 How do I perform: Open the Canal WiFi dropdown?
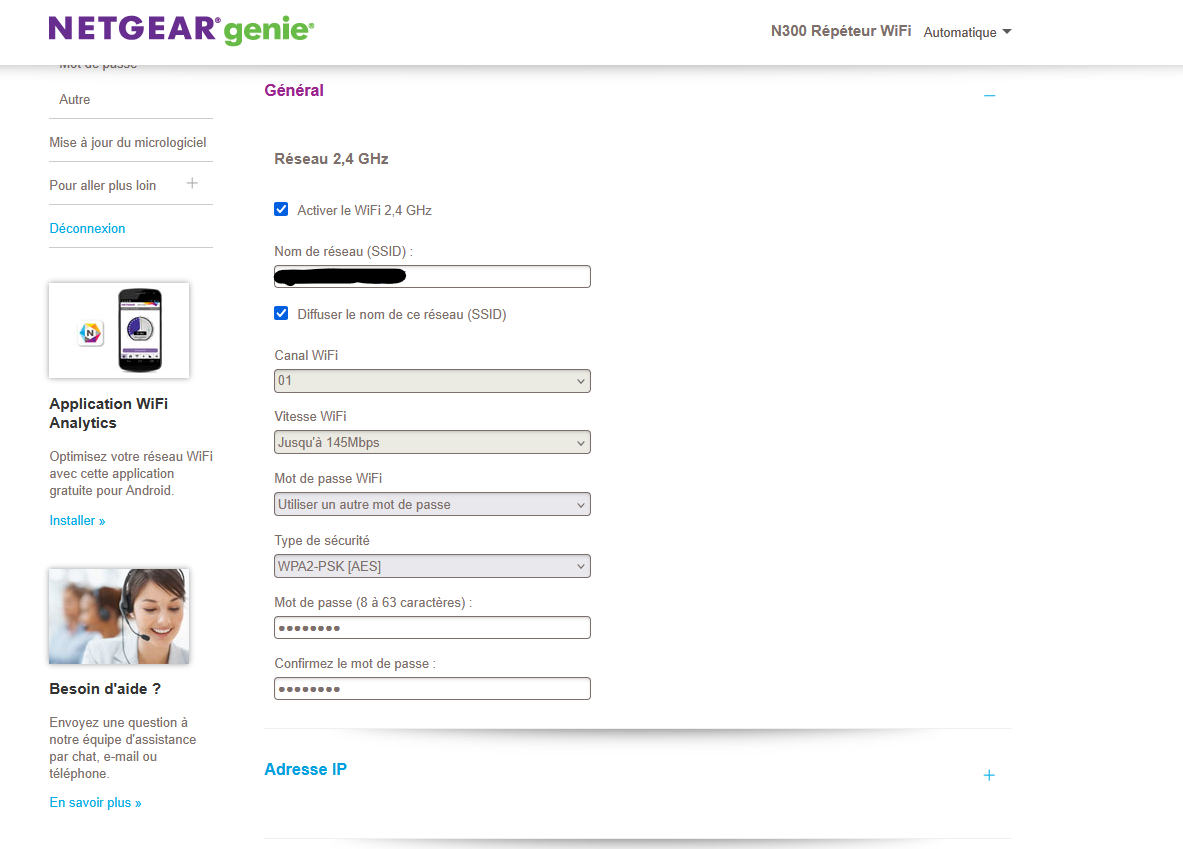coord(432,381)
